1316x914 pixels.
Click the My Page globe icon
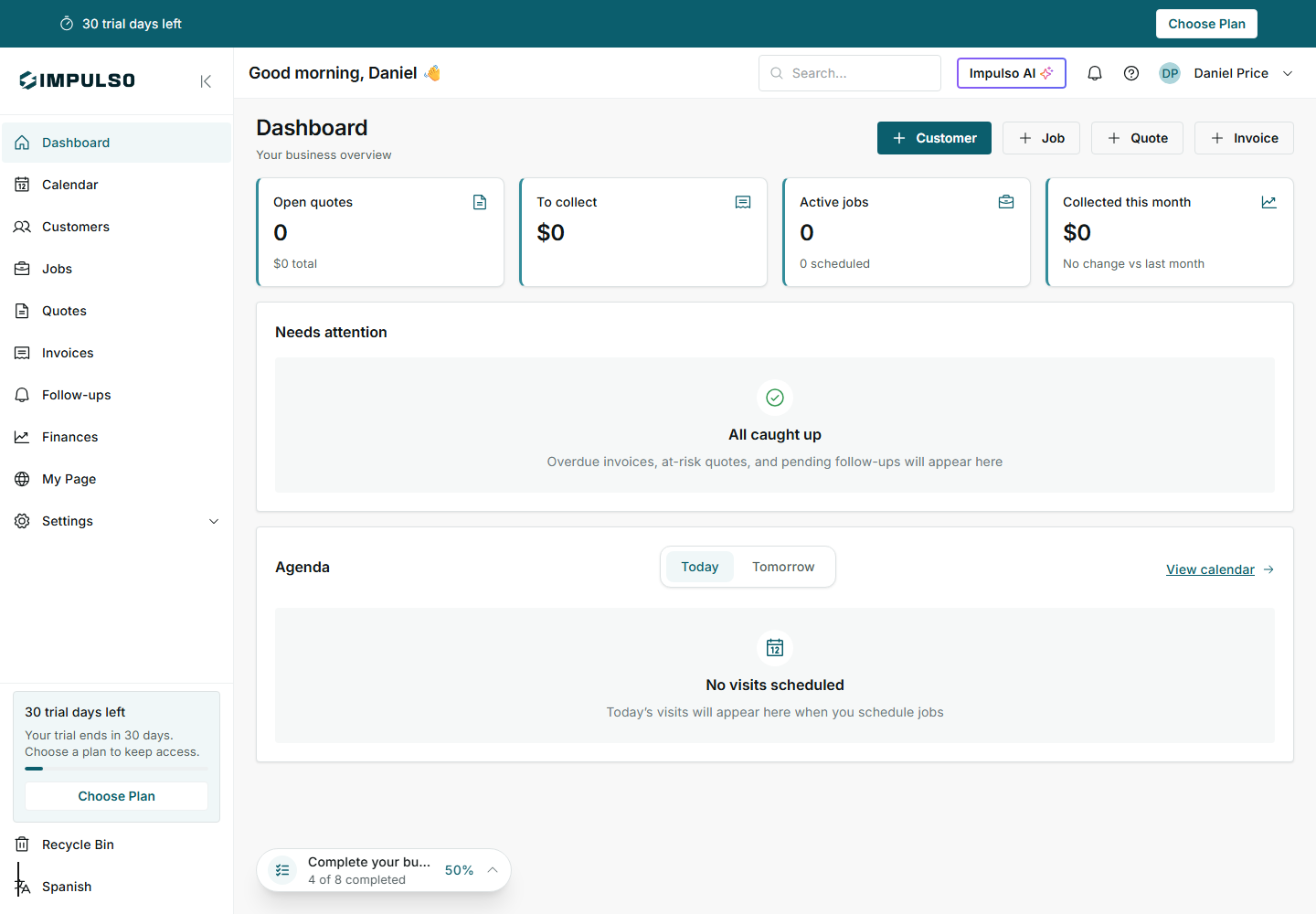coord(22,479)
